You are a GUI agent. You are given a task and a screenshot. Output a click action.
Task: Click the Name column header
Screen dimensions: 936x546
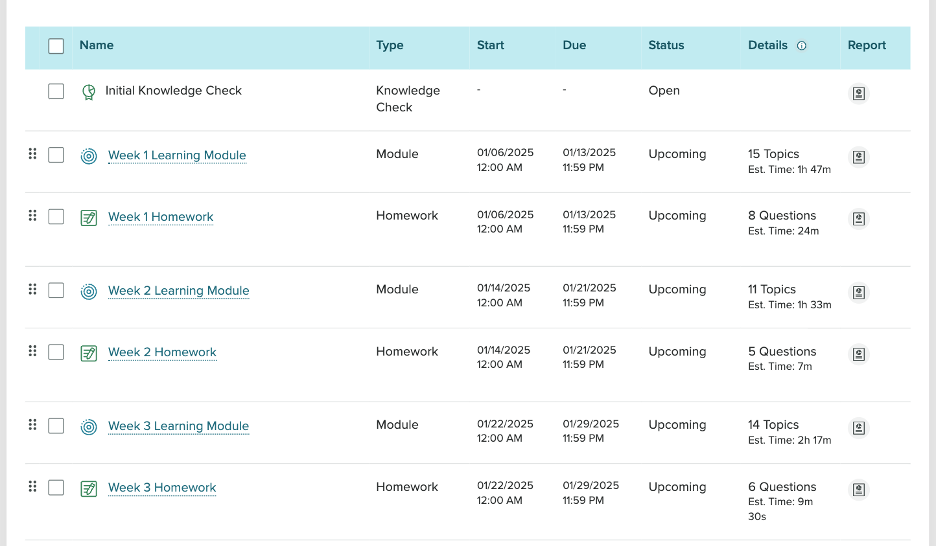[96, 45]
